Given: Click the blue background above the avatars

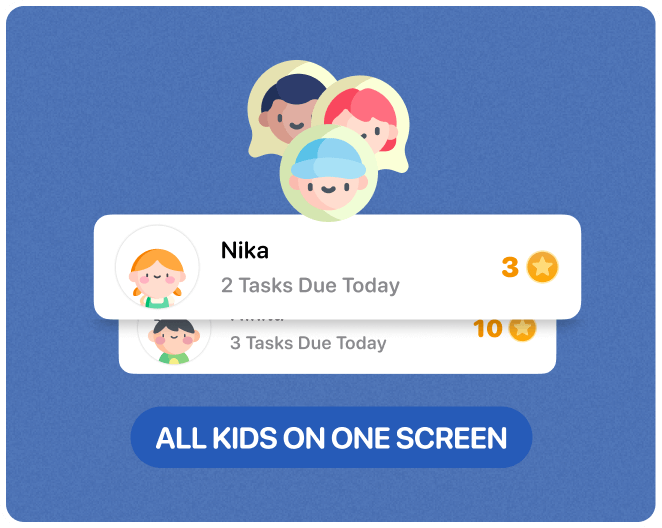Looking at the screenshot, I should pyautogui.click(x=331, y=34).
